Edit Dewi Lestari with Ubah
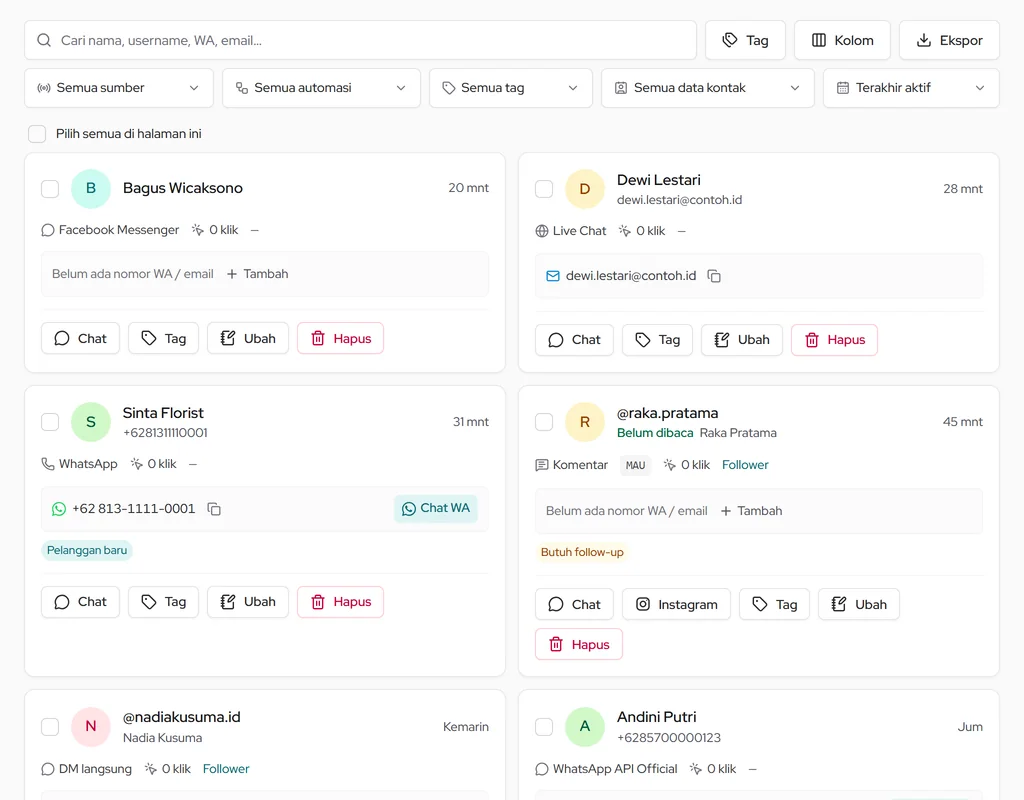Image resolution: width=1024 pixels, height=800 pixels. (x=742, y=340)
